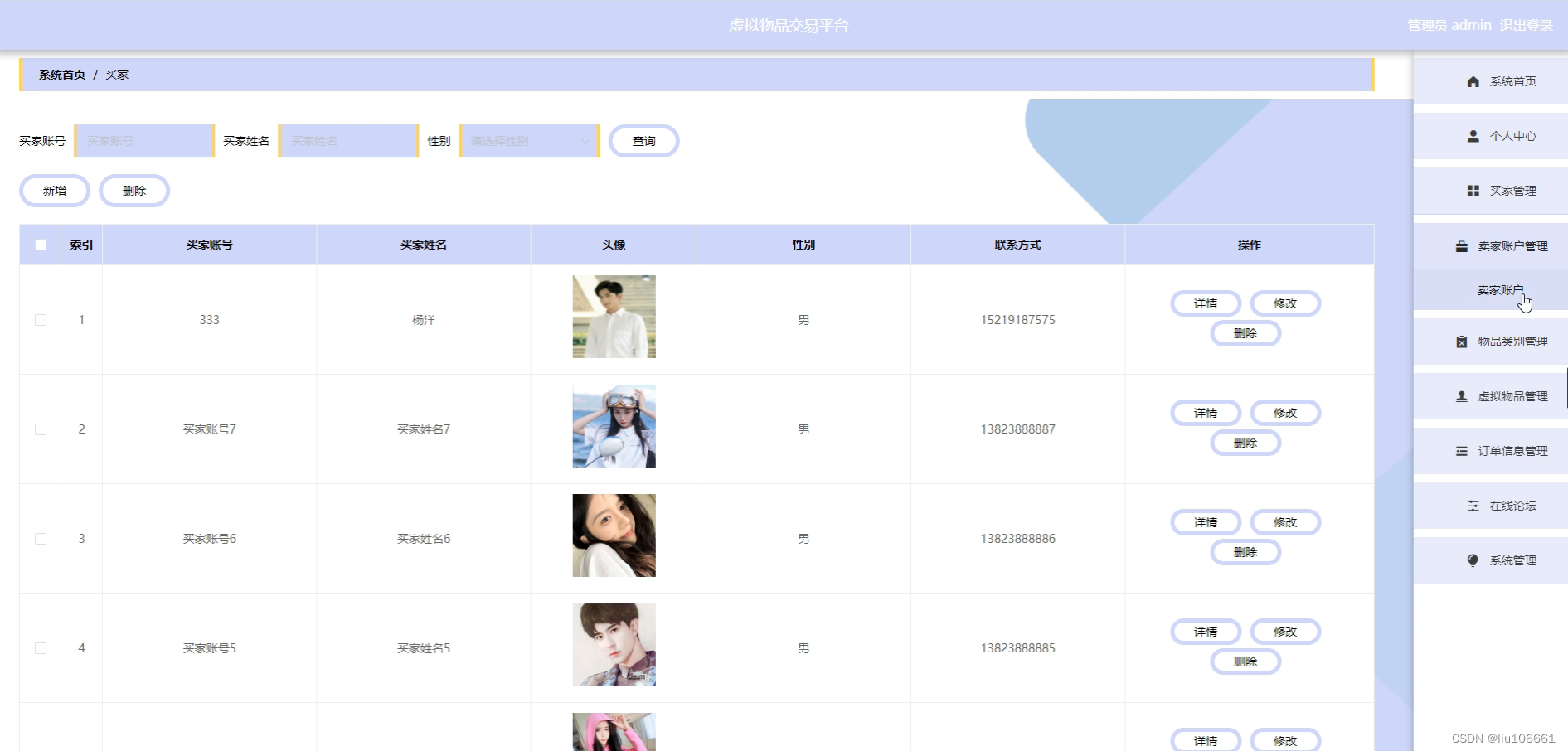Check the row checkbox for 买家账号6
Viewport: 1568px width, 751px height.
point(41,539)
